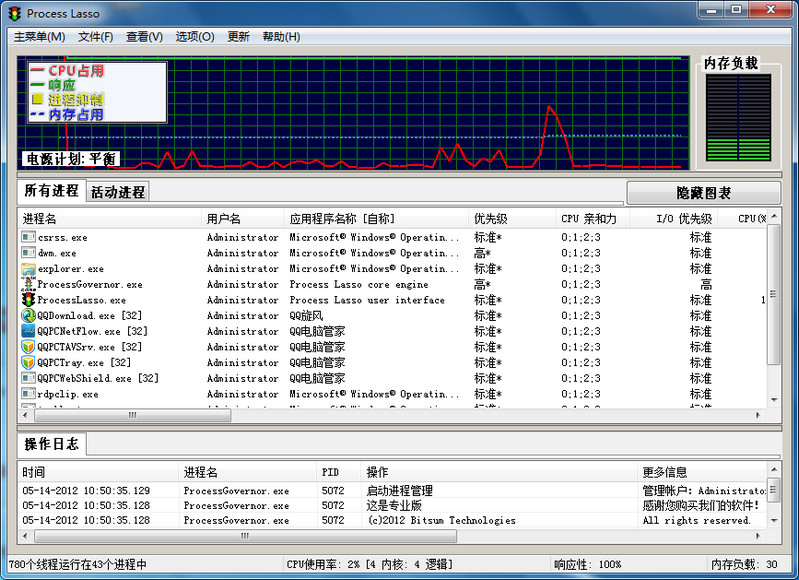799x580 pixels.
Task: Click the QQPCTAVSrv.exe shield icon
Action: coord(29,347)
